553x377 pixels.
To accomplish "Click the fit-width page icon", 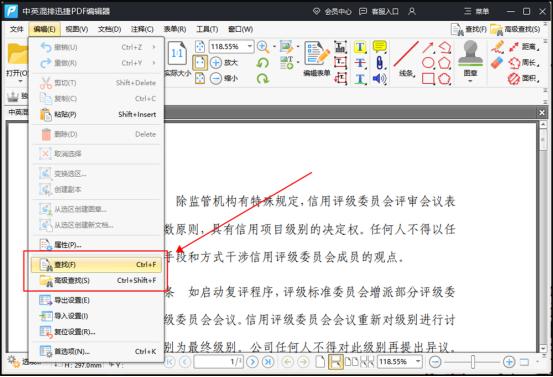I will pyautogui.click(x=200, y=63).
